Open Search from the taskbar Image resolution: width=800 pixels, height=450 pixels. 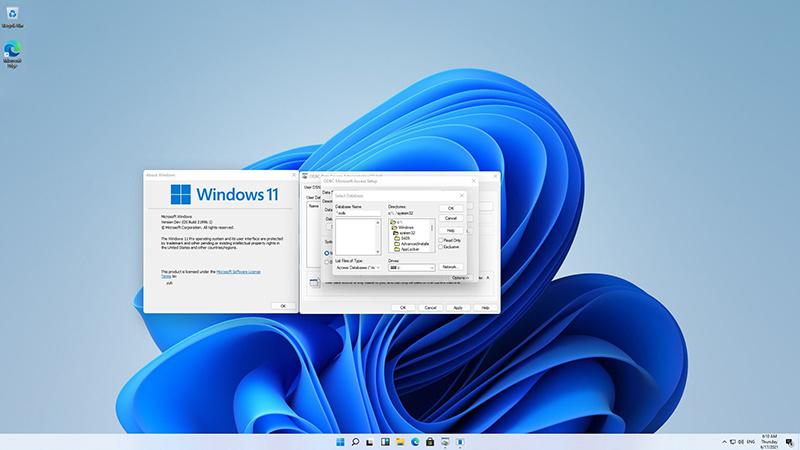(x=355, y=442)
